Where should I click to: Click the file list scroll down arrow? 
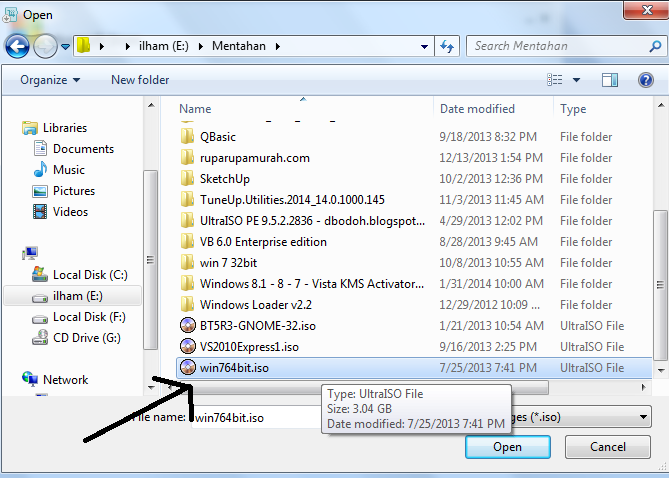point(661,370)
